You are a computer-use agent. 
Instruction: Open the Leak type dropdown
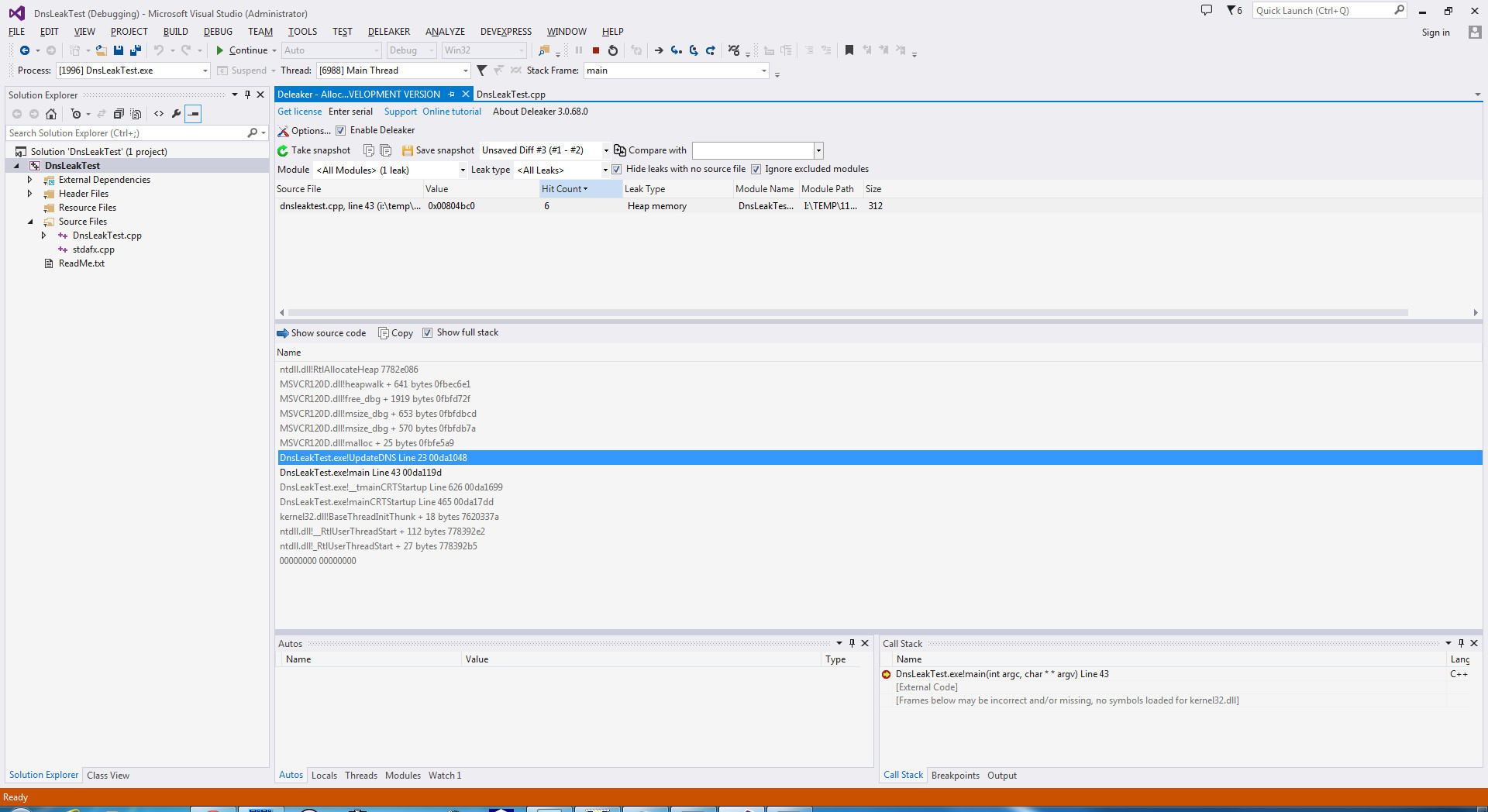(562, 170)
